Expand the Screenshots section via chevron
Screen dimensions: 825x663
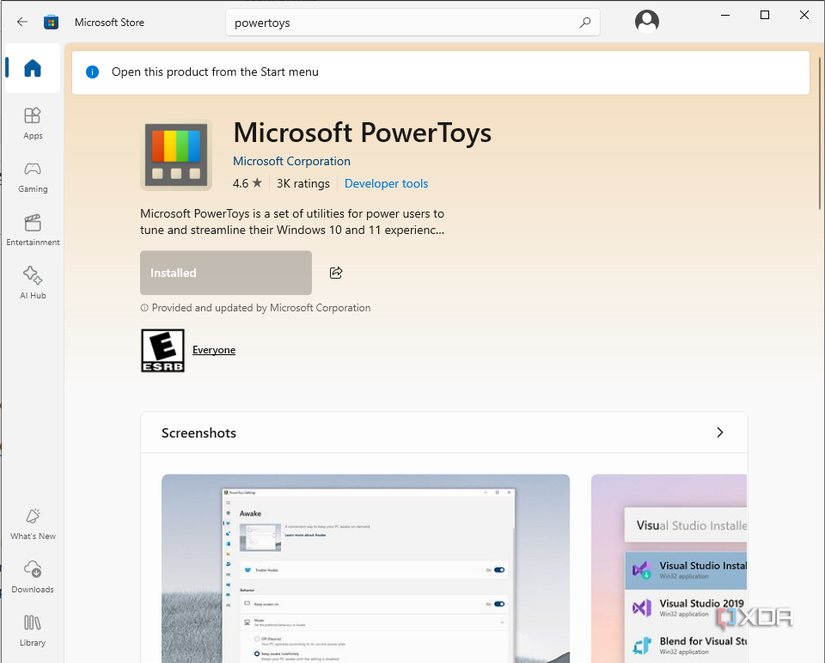719,432
